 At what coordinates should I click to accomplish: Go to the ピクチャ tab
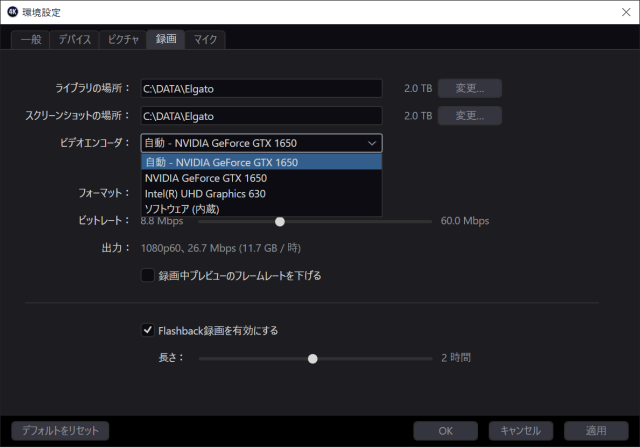tap(123, 40)
